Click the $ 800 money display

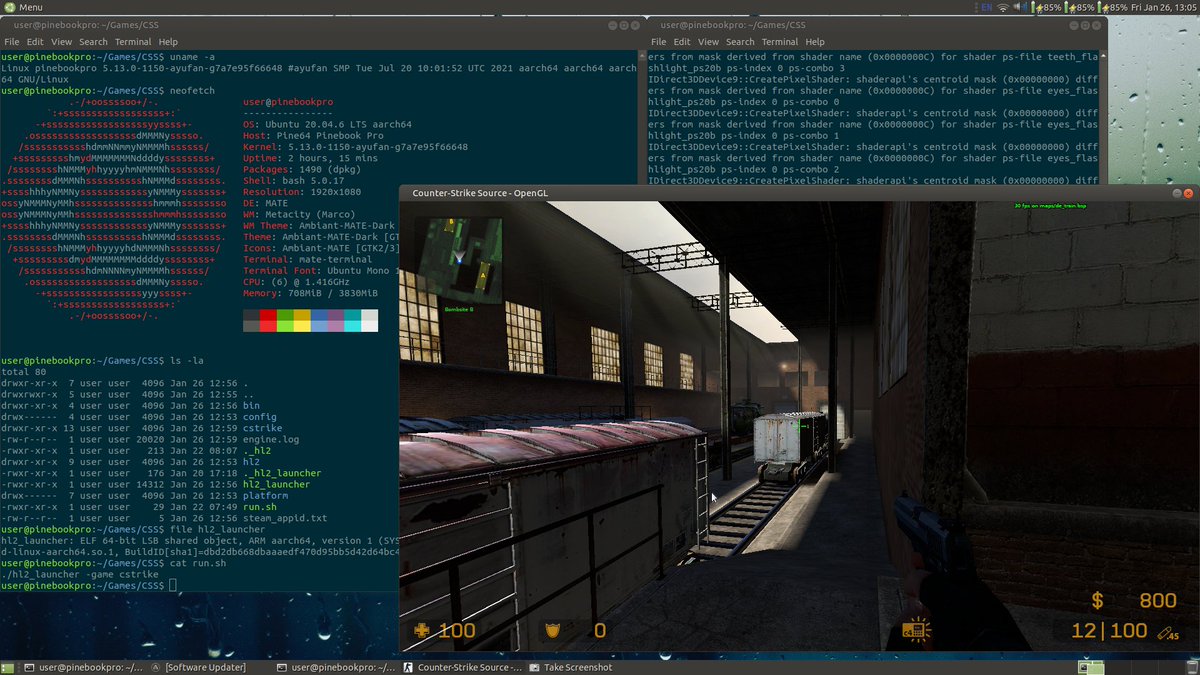(x=1134, y=601)
